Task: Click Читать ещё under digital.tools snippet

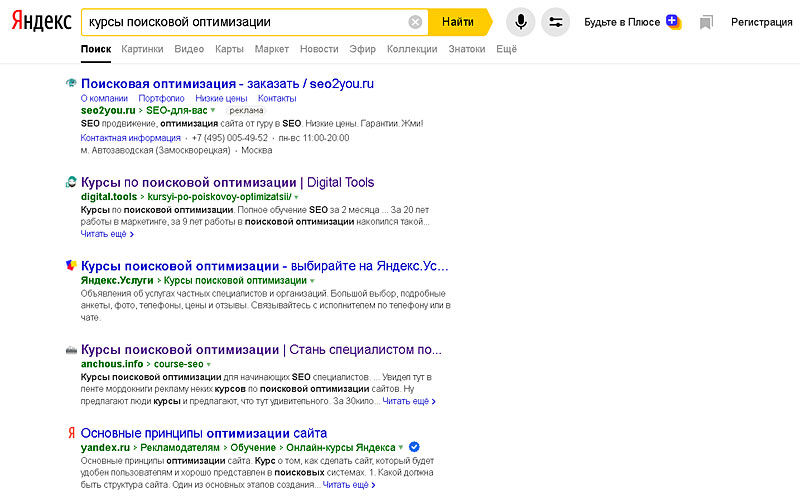Action: click(107, 234)
